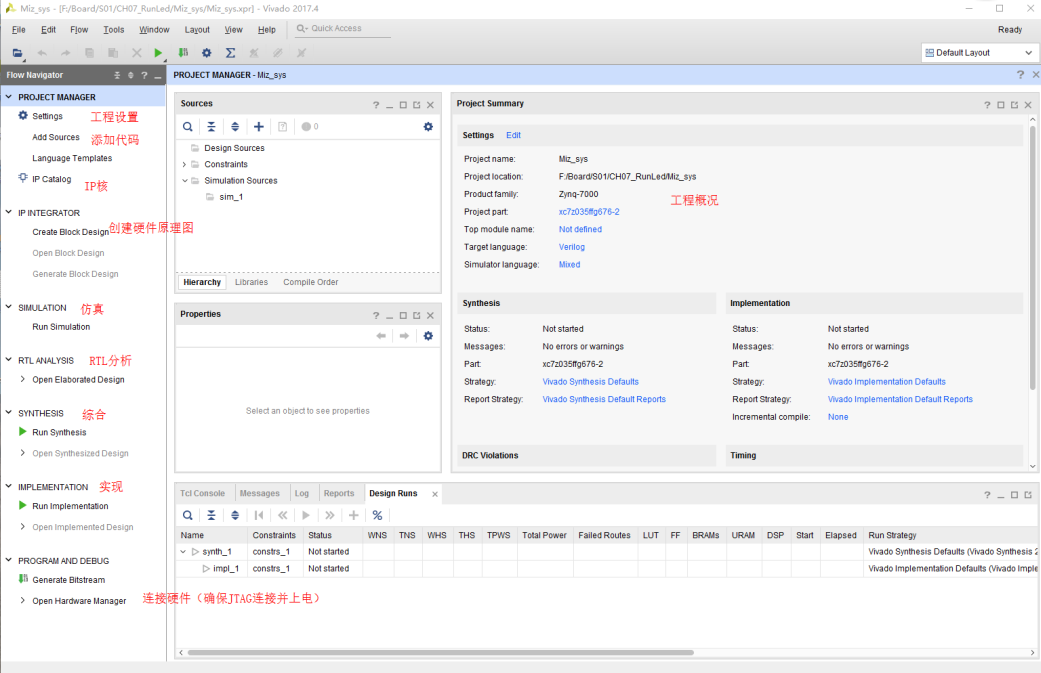The image size is (1041, 673).
Task: Collapse all in the Sources panel toolbar
Action: pyautogui.click(x=211, y=127)
